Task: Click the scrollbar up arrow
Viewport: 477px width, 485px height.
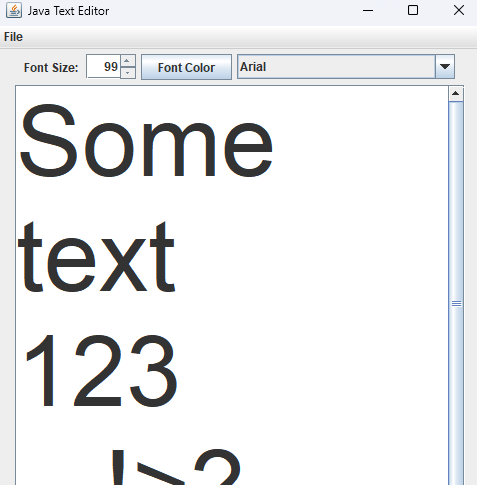Action: (456, 94)
